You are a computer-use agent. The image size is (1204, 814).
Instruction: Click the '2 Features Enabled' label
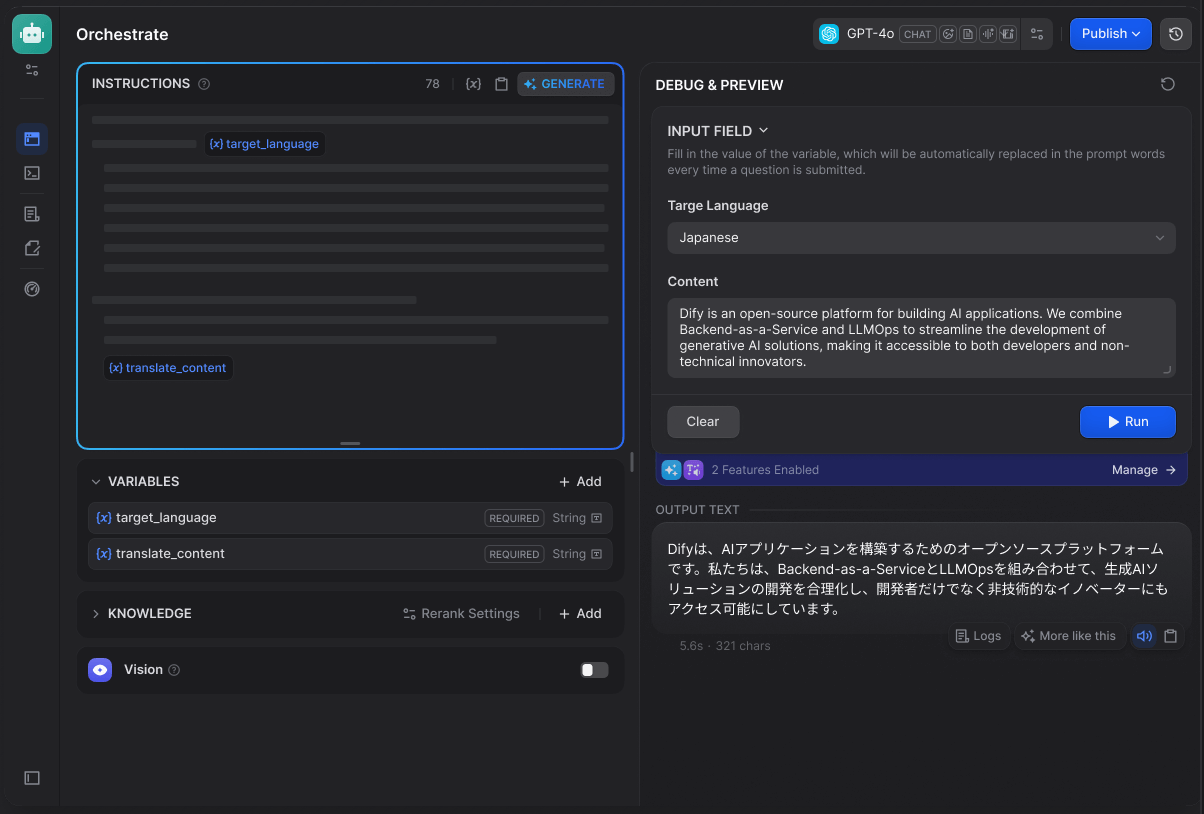(x=765, y=470)
